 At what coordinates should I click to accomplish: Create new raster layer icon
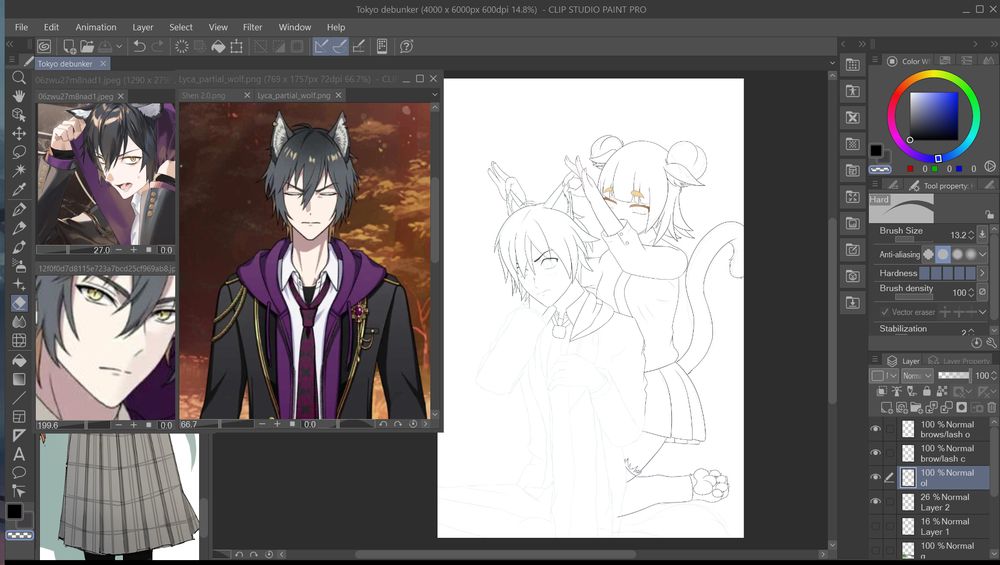pyautogui.click(x=886, y=407)
